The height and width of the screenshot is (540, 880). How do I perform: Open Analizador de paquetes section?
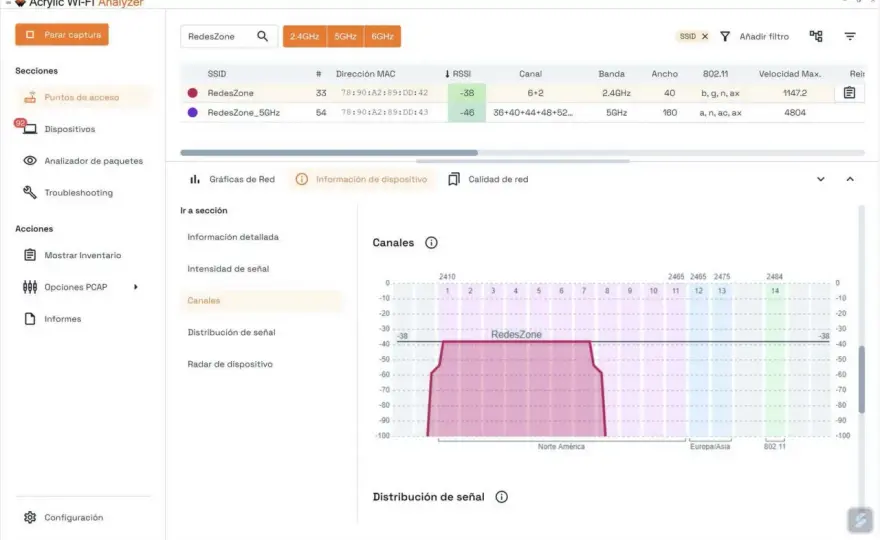pyautogui.click(x=93, y=161)
